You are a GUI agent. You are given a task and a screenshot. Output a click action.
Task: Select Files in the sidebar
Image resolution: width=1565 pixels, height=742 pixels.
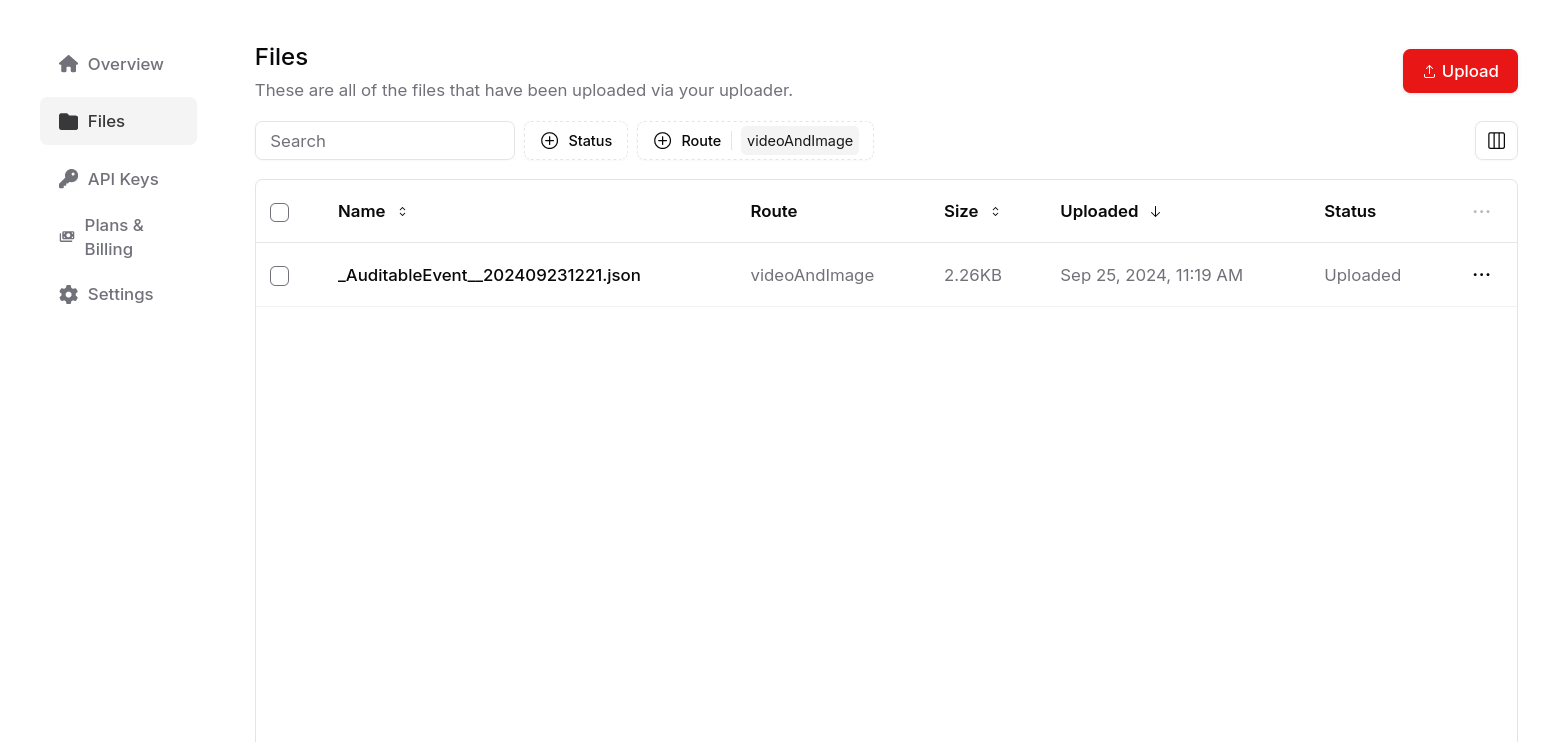118,121
